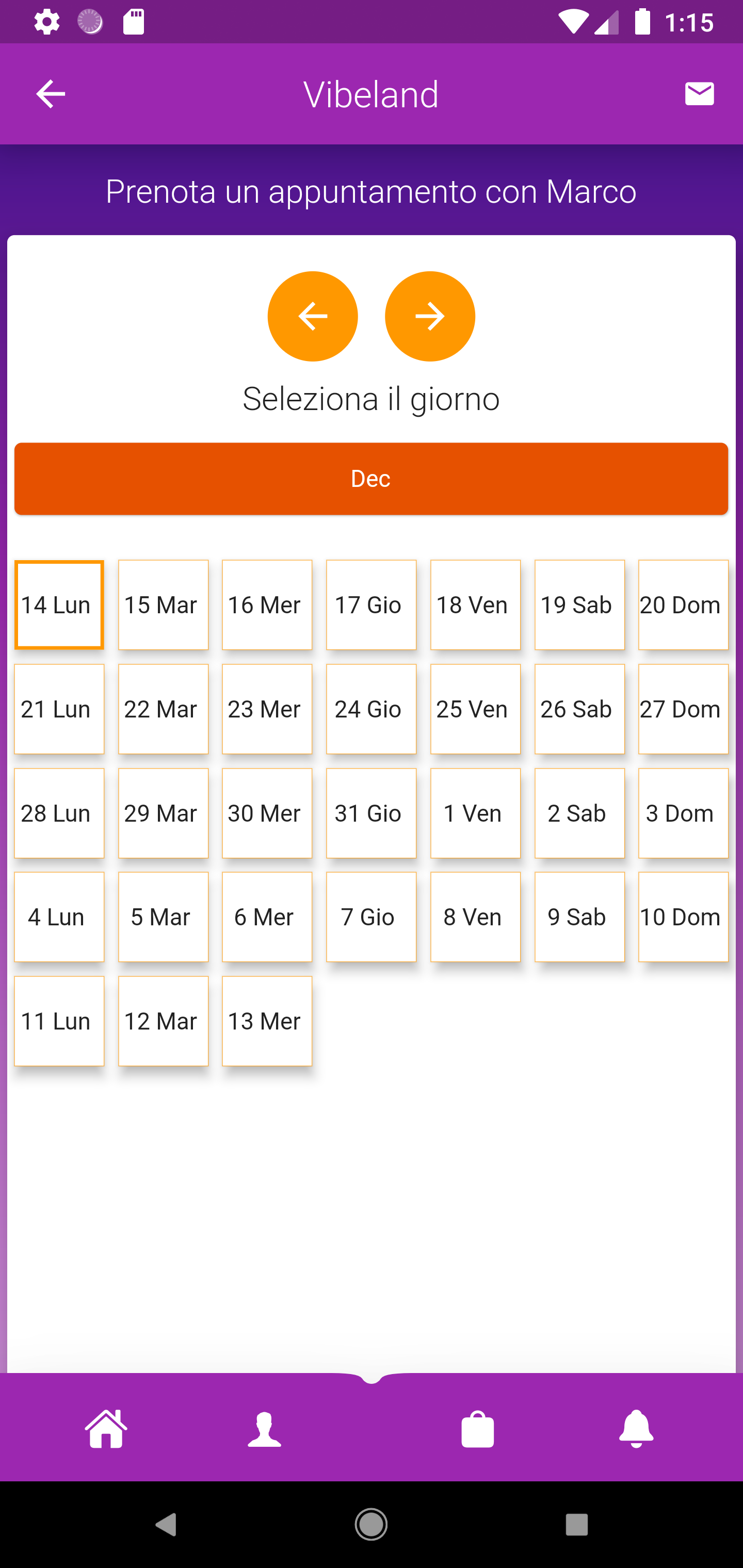Select day 17 Gio
743x1568 pixels.
[371, 605]
